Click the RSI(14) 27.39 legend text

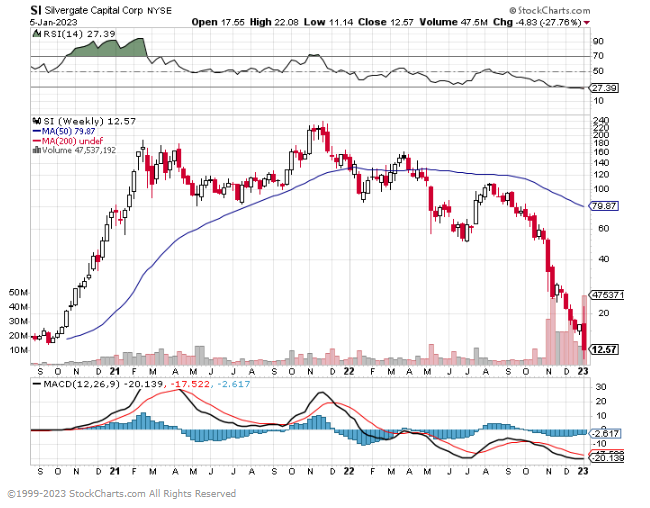79,34
